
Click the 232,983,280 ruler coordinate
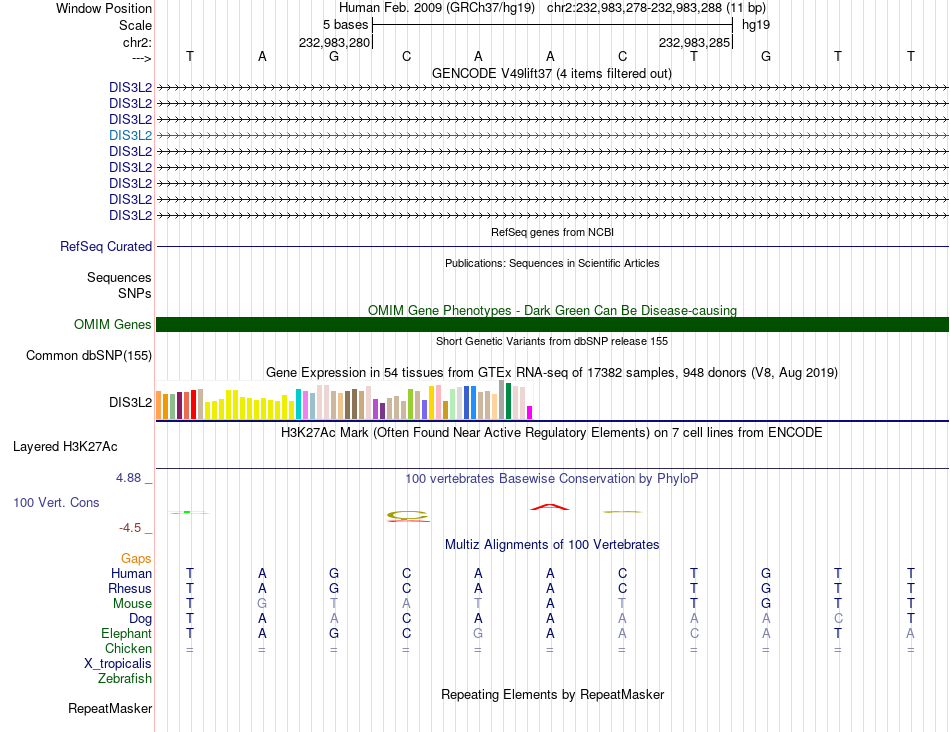tap(334, 42)
